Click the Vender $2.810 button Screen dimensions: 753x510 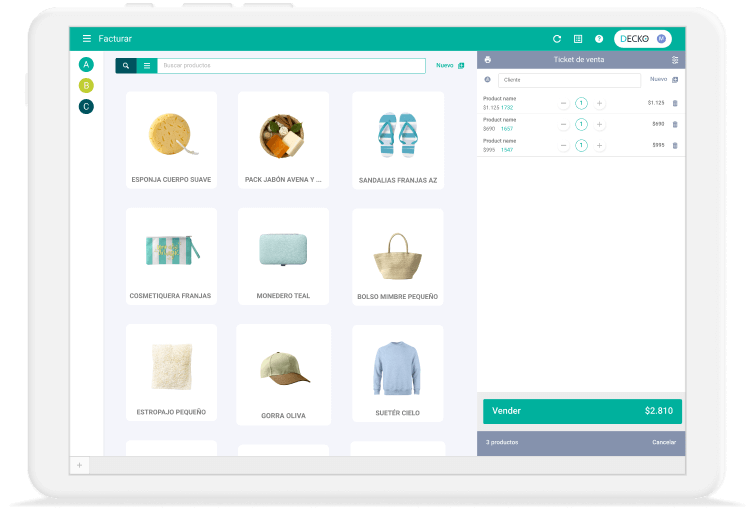coord(582,411)
